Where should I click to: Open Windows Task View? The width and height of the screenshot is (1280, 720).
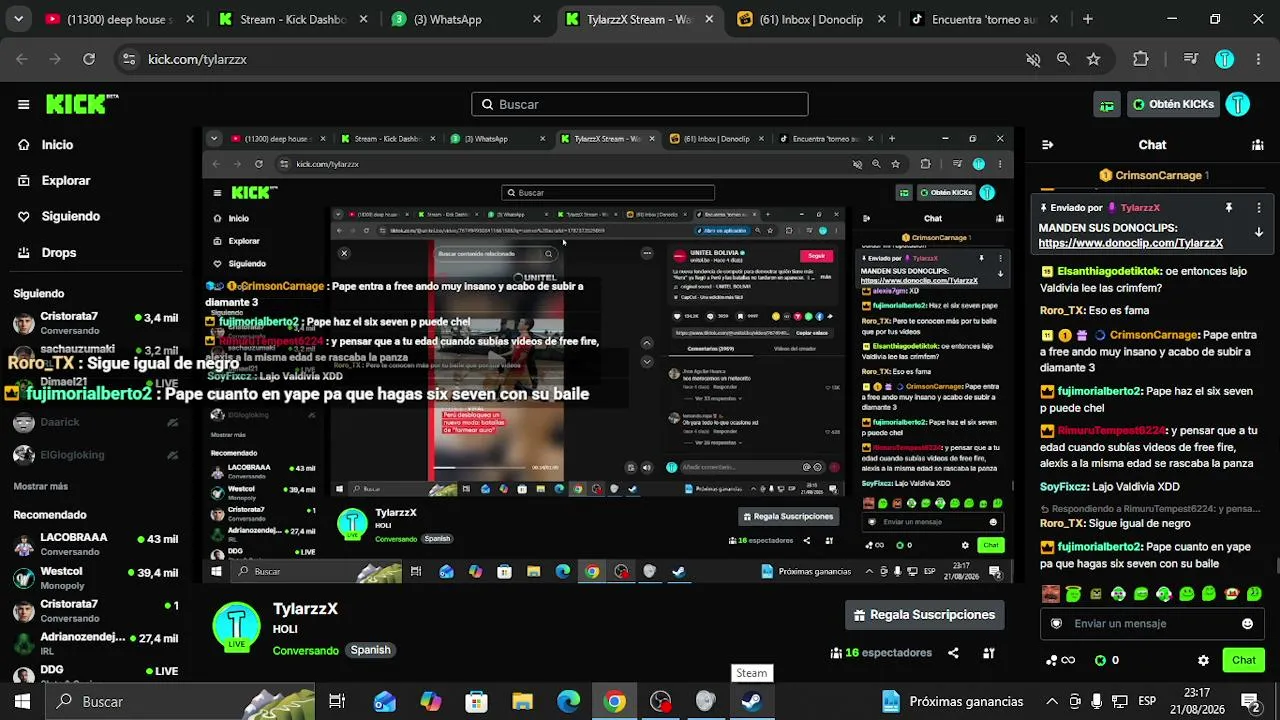[x=337, y=702]
